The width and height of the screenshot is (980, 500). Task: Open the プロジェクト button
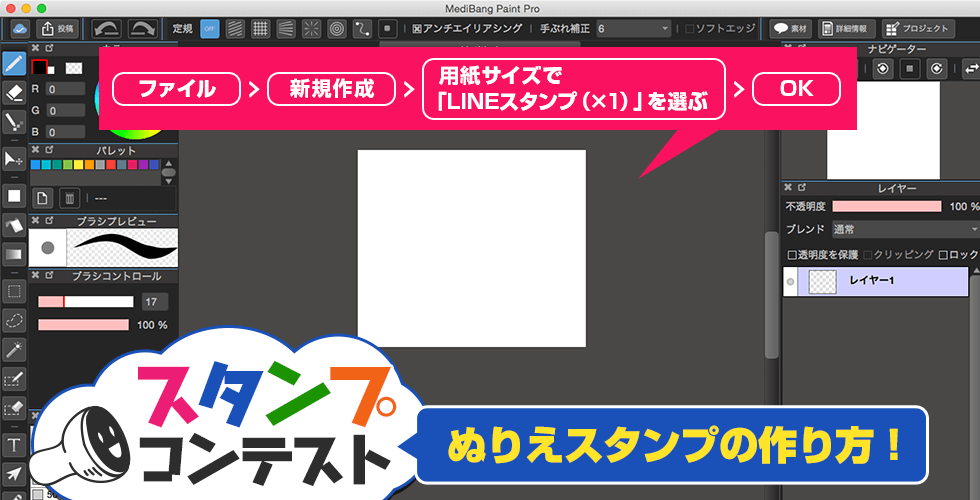pos(919,29)
